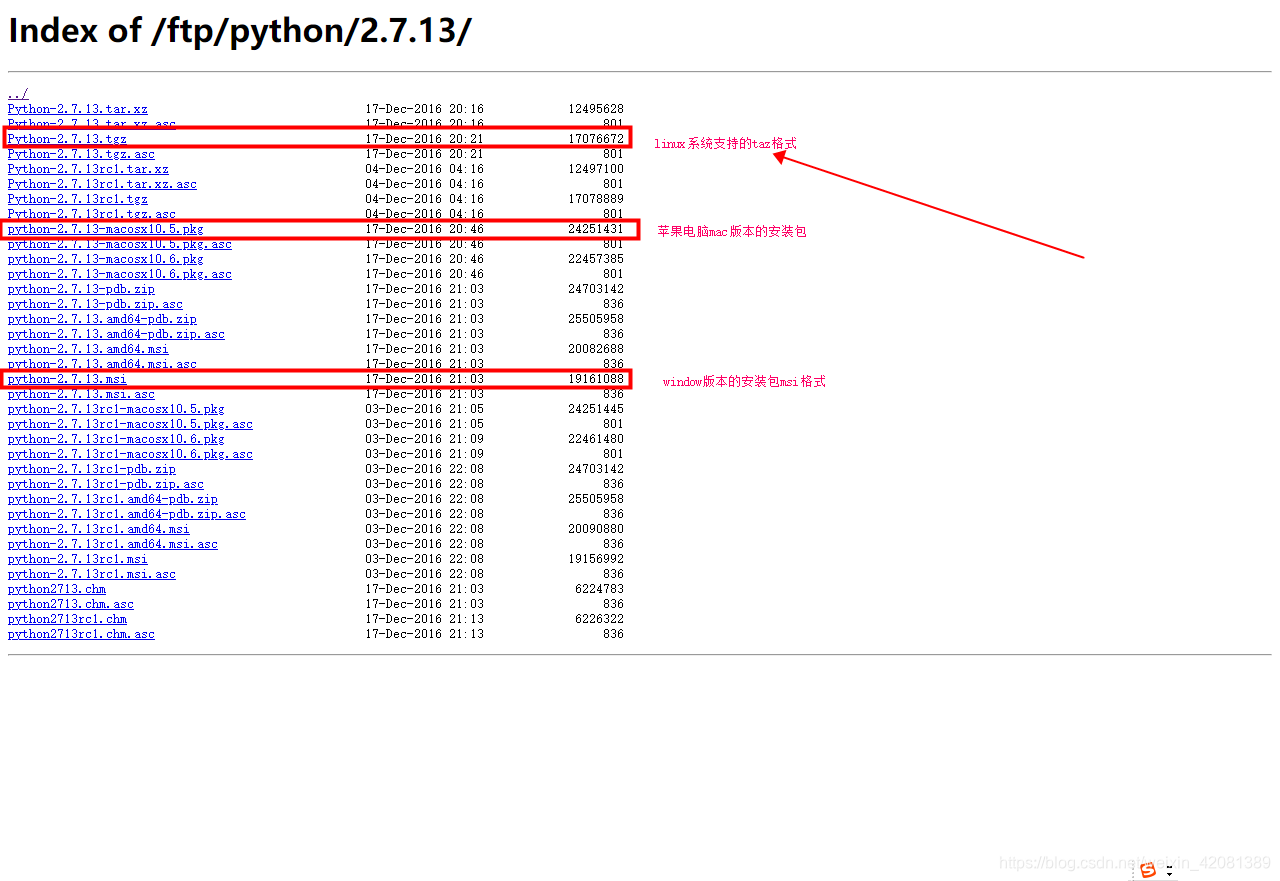Download python-2.7.13rc1-pdb.zip
This screenshot has width=1280, height=881.
pyautogui.click(x=92, y=469)
